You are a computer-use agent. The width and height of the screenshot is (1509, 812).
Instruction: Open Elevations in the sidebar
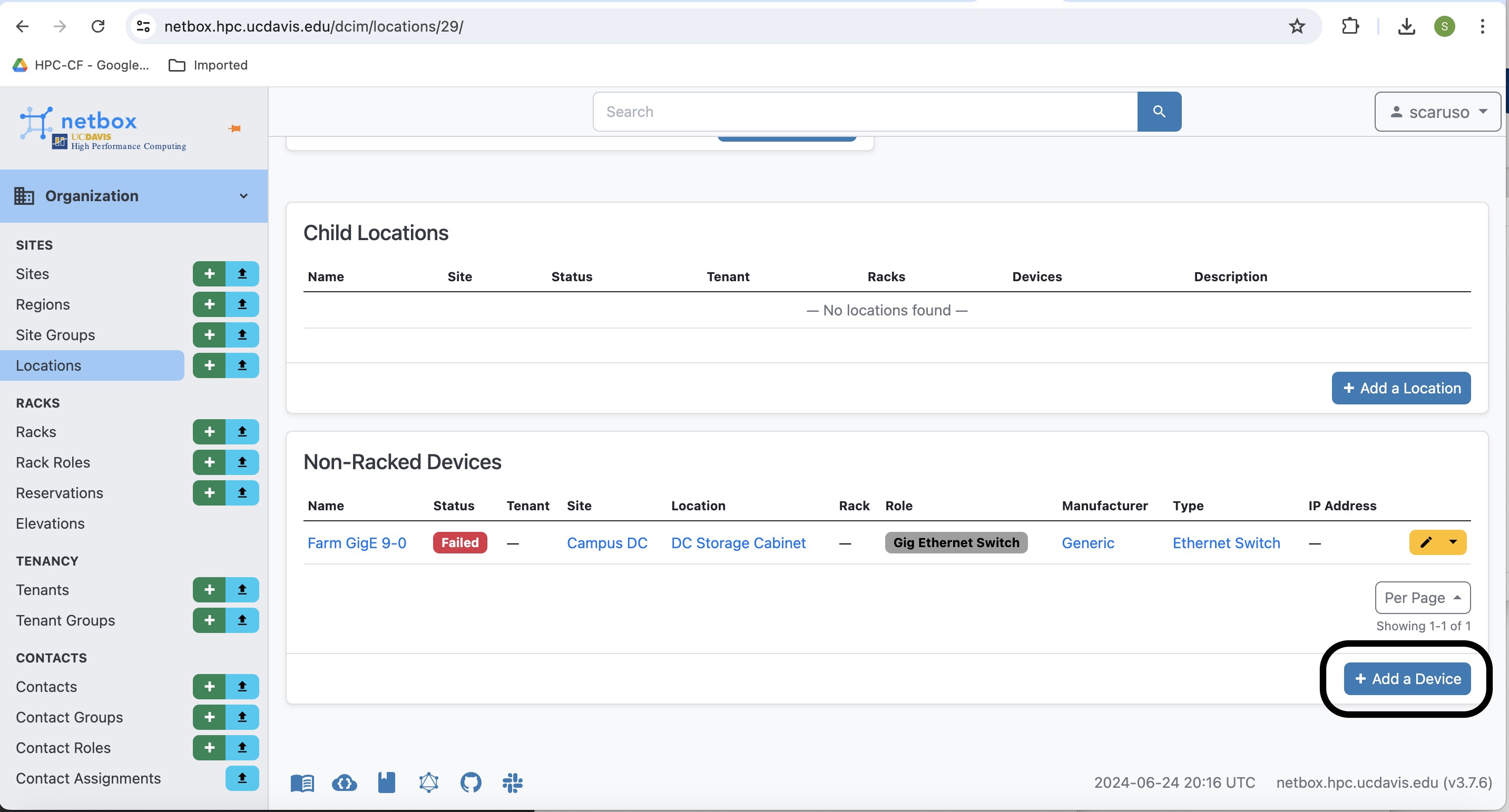pos(51,523)
